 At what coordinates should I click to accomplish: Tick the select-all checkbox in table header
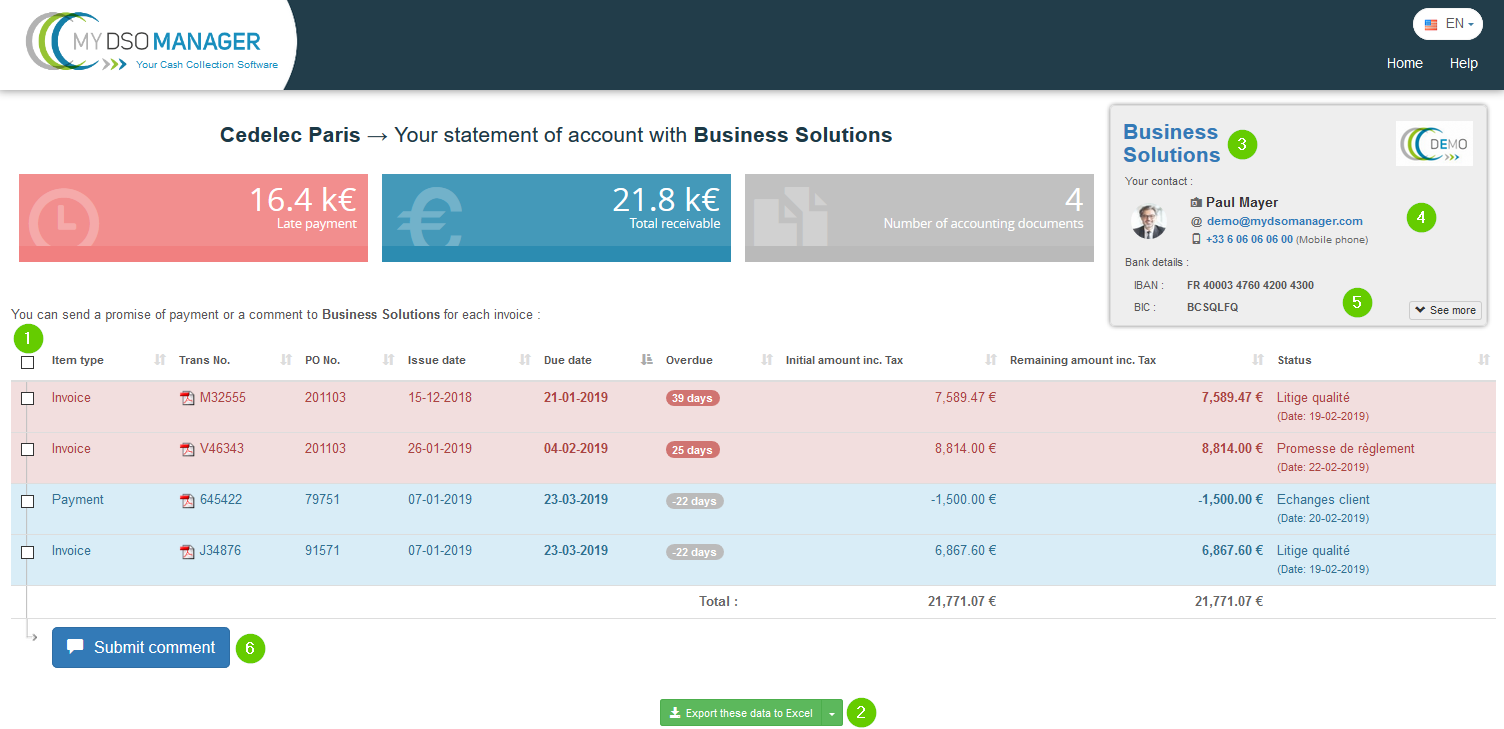[28, 363]
